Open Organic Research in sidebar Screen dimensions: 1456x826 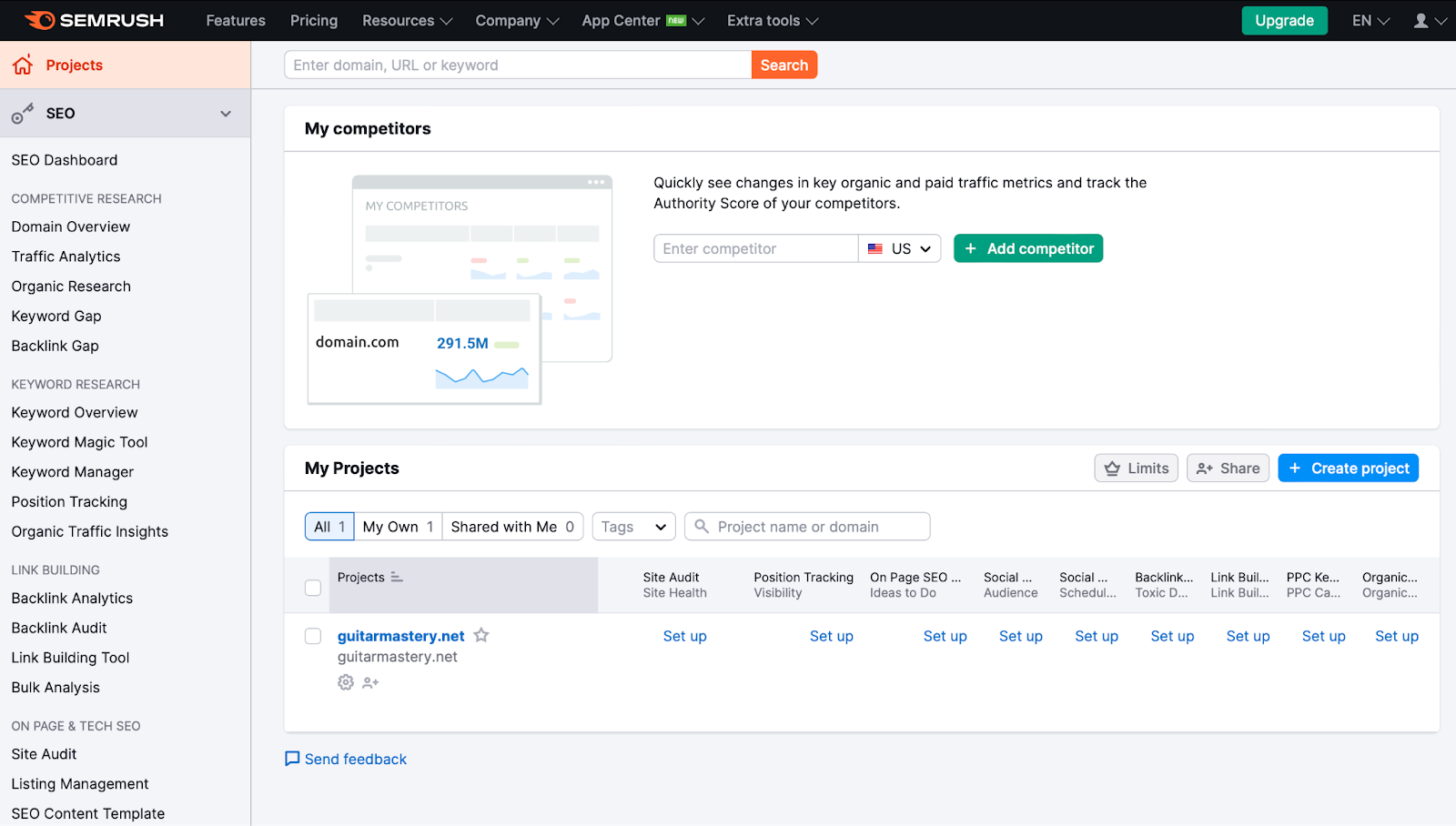(71, 287)
